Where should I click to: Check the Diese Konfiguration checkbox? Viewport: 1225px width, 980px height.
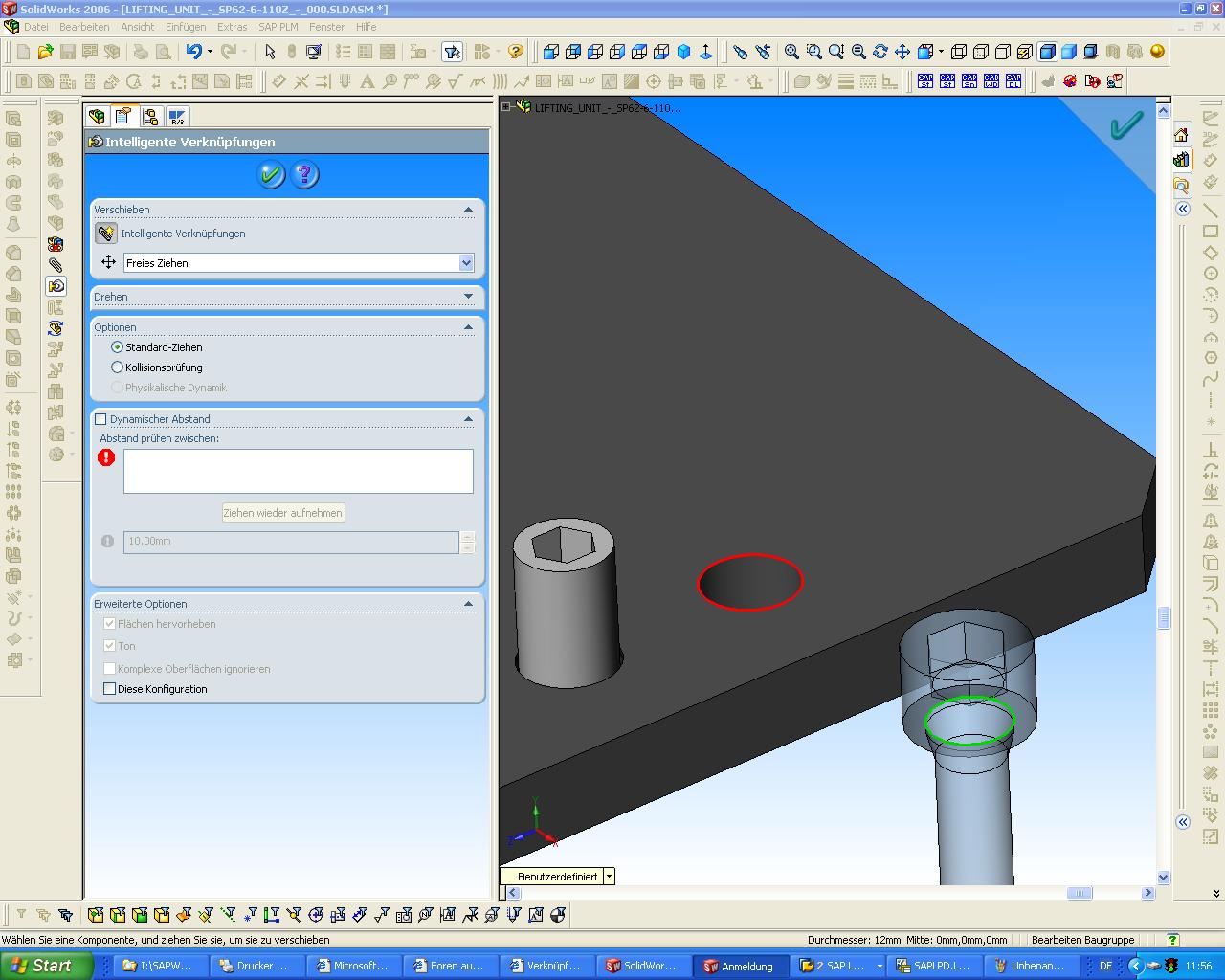109,689
